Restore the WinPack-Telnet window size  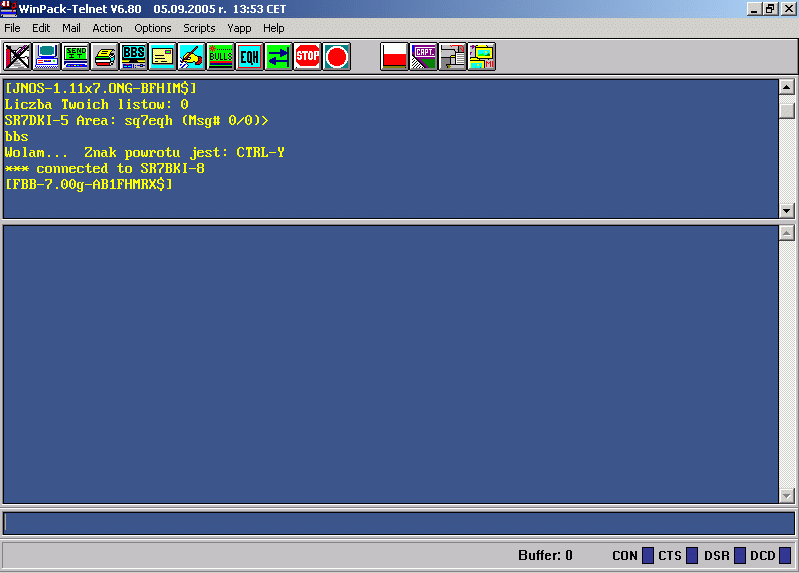pyautogui.click(x=770, y=9)
